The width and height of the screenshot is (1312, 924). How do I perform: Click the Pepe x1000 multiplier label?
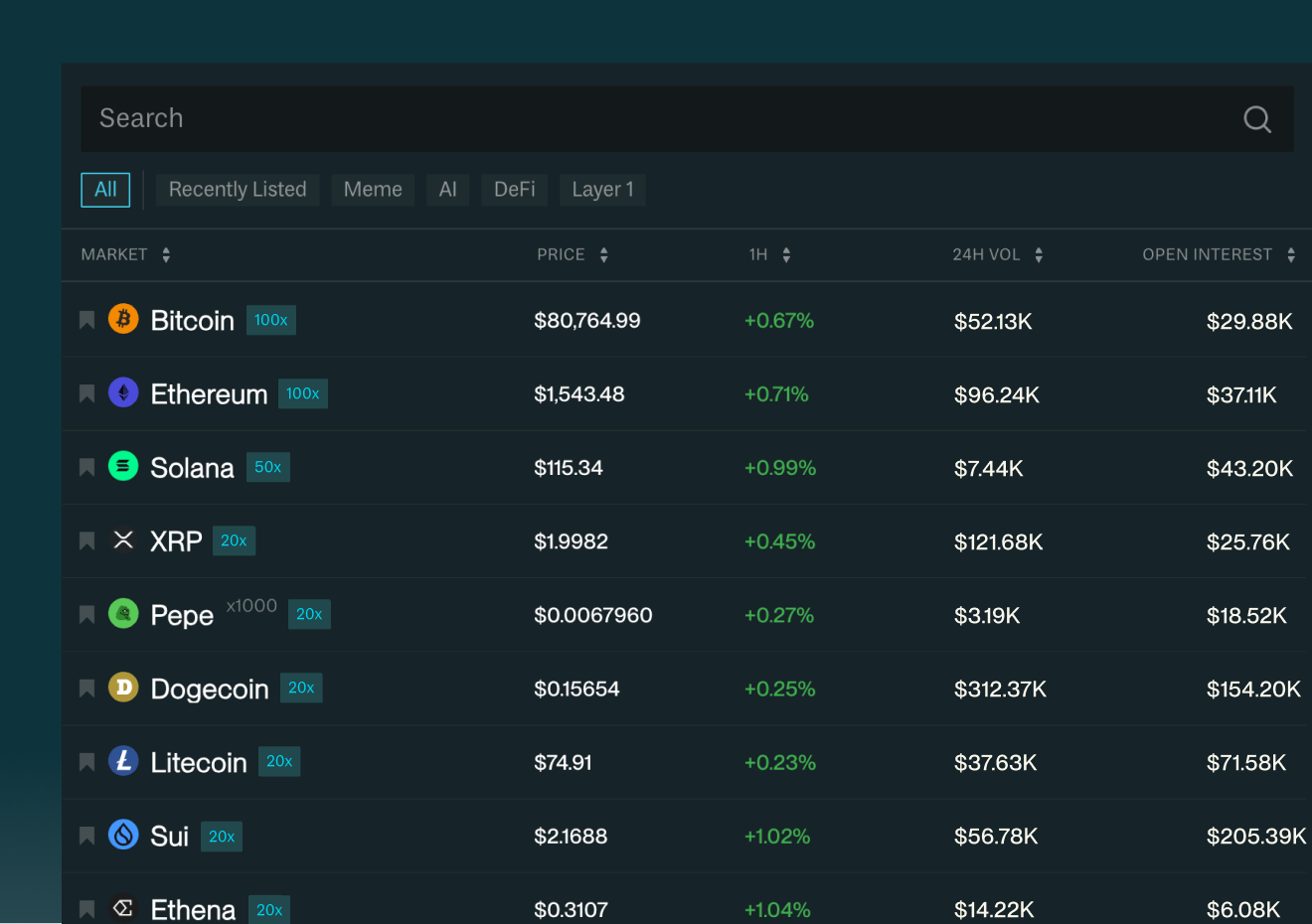point(251,605)
